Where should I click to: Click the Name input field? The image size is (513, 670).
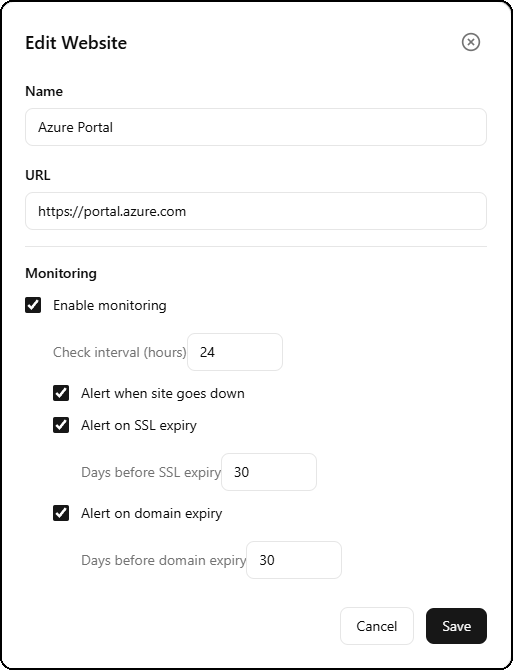[256, 127]
